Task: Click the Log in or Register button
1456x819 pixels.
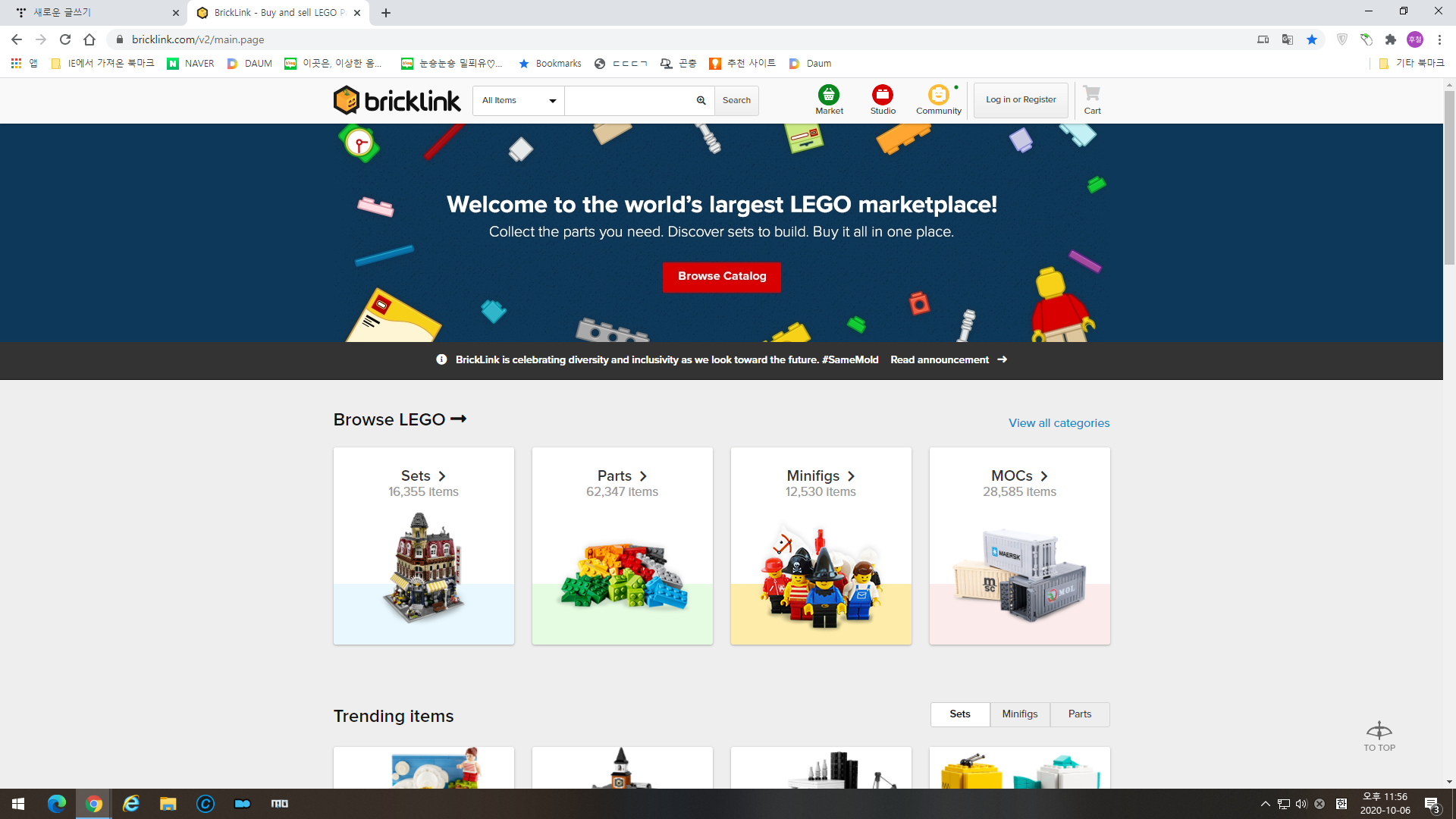Action: pyautogui.click(x=1020, y=100)
